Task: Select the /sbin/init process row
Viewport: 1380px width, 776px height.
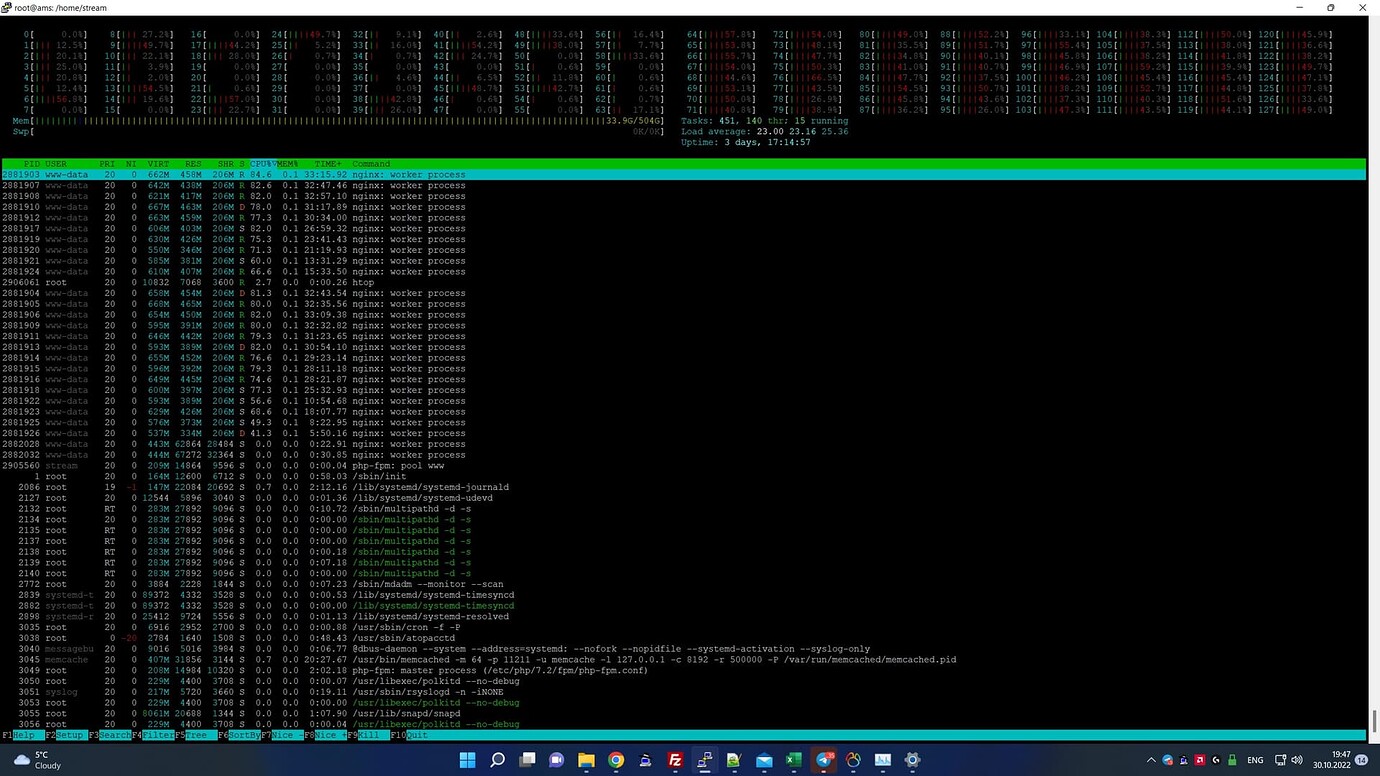Action: click(683, 476)
